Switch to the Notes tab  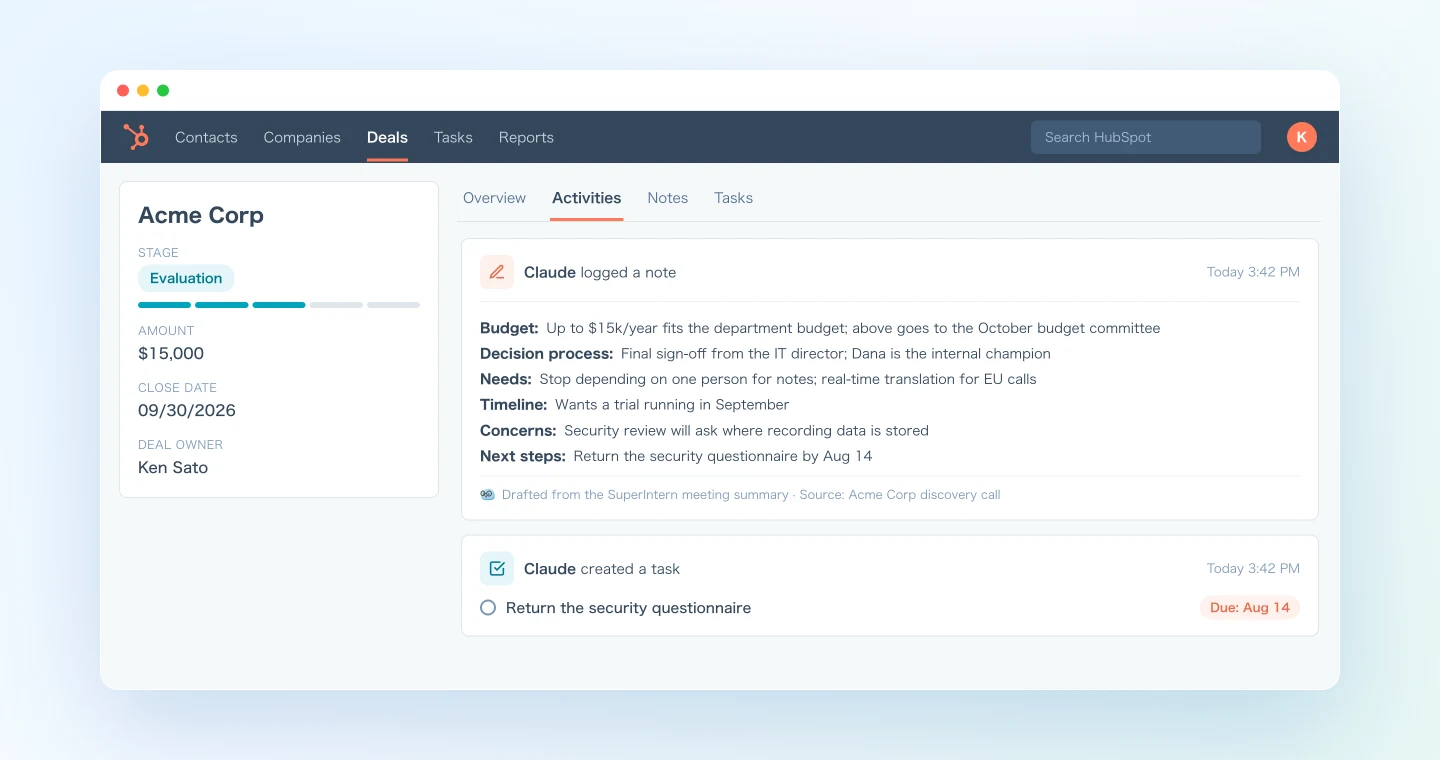668,198
